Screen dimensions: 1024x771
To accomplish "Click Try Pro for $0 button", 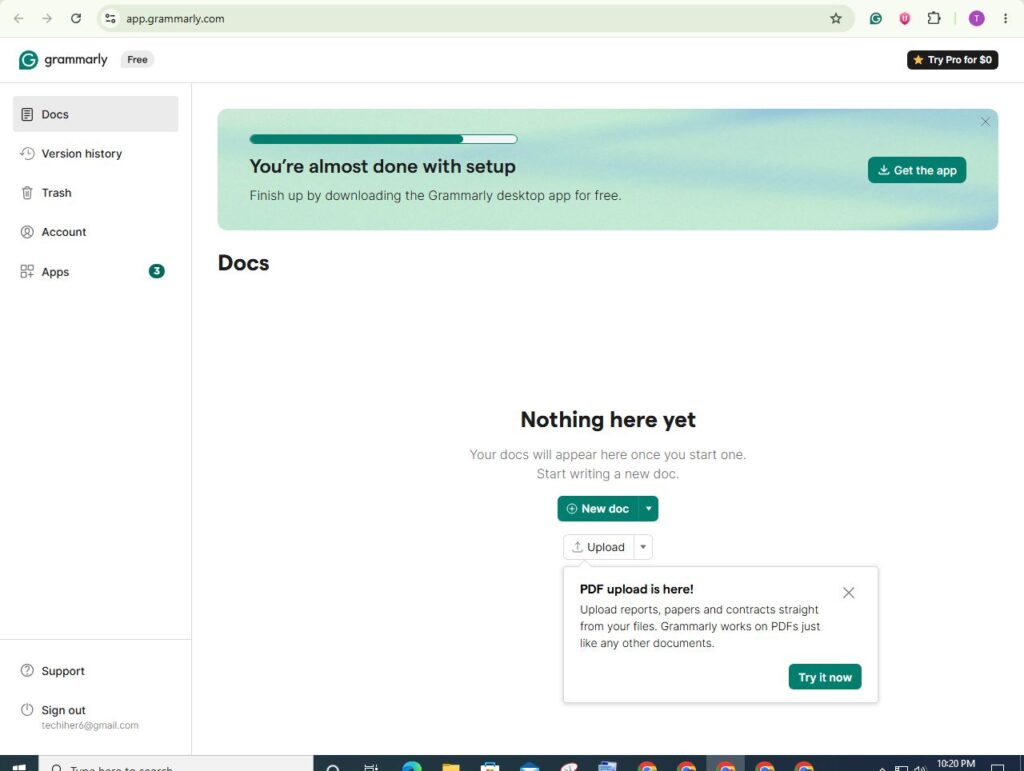I will click(952, 59).
